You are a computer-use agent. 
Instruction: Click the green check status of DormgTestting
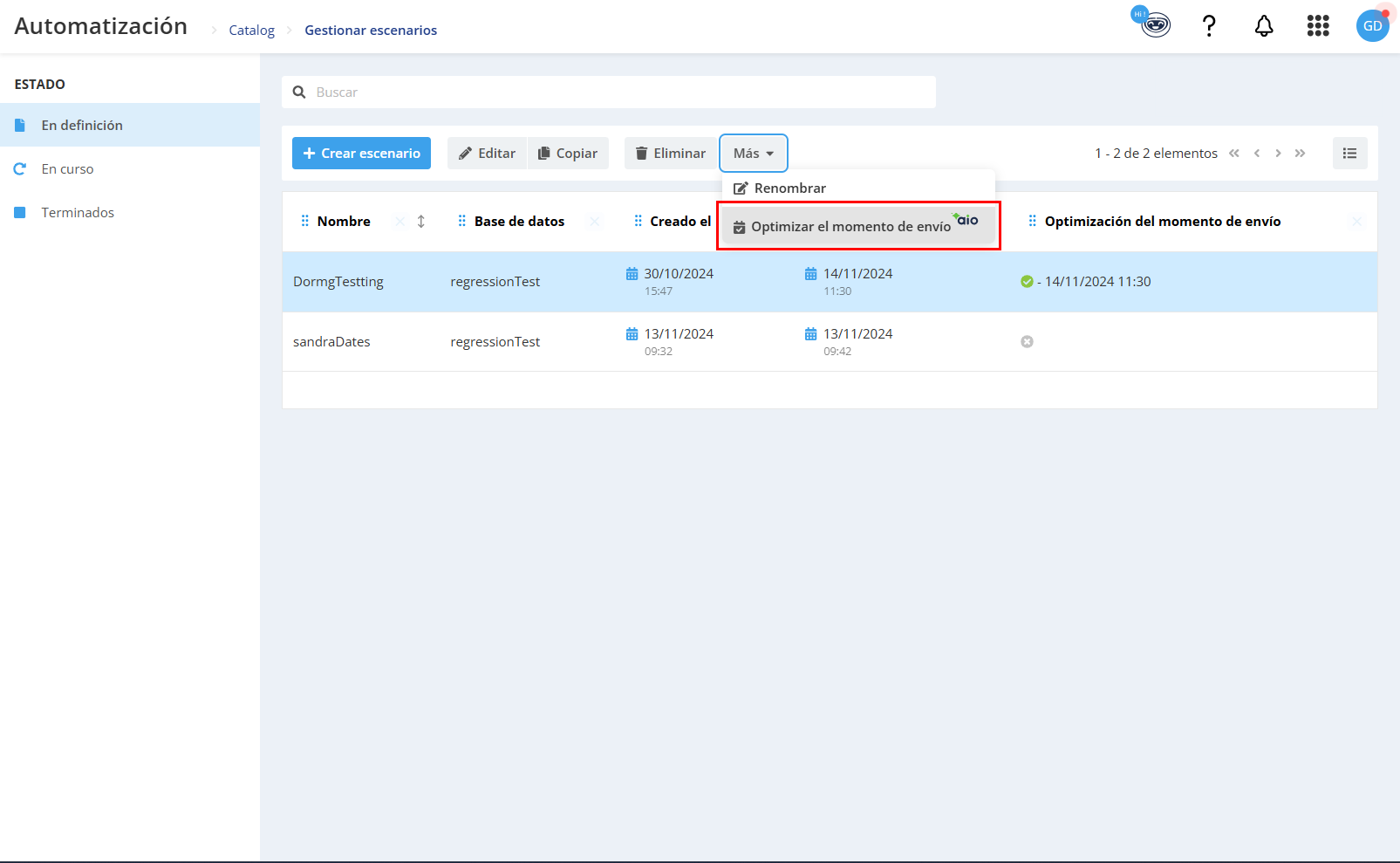[1027, 282]
